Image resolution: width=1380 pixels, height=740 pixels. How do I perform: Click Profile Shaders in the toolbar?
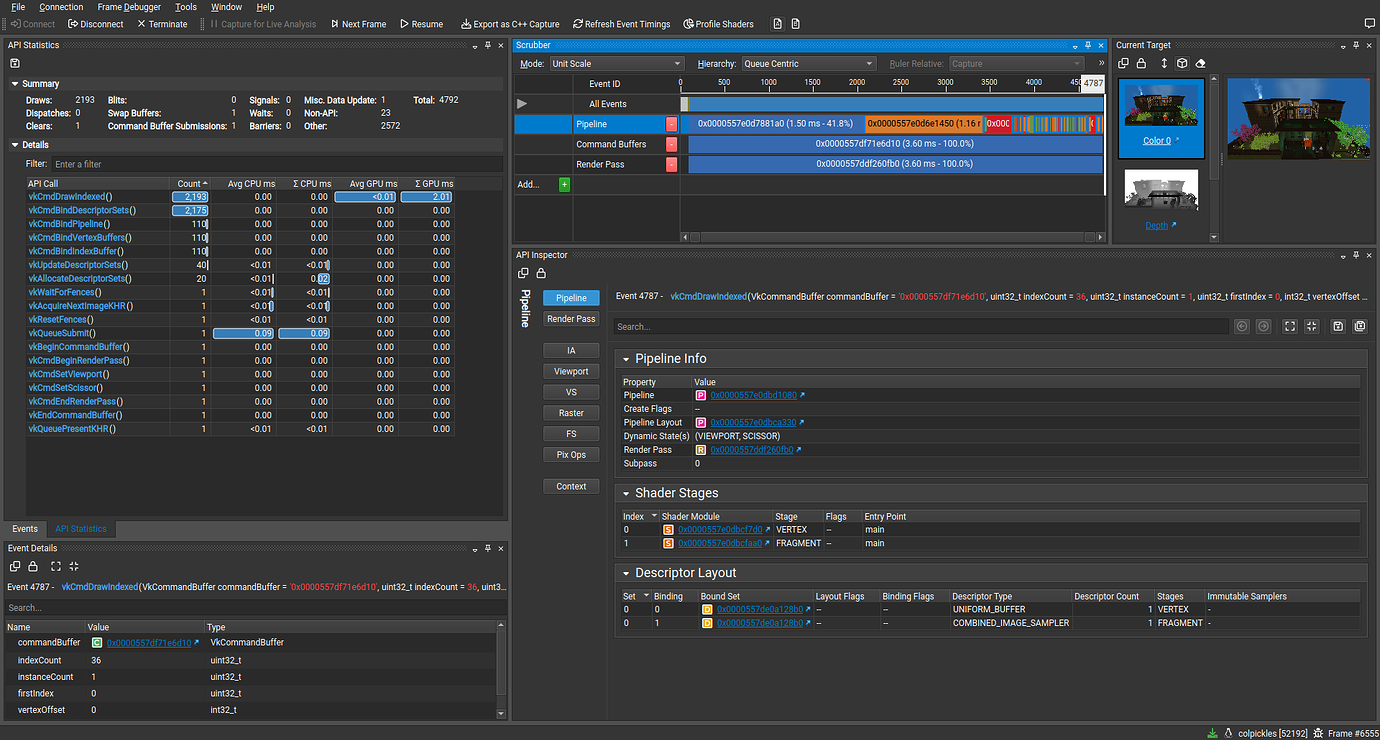[x=718, y=24]
